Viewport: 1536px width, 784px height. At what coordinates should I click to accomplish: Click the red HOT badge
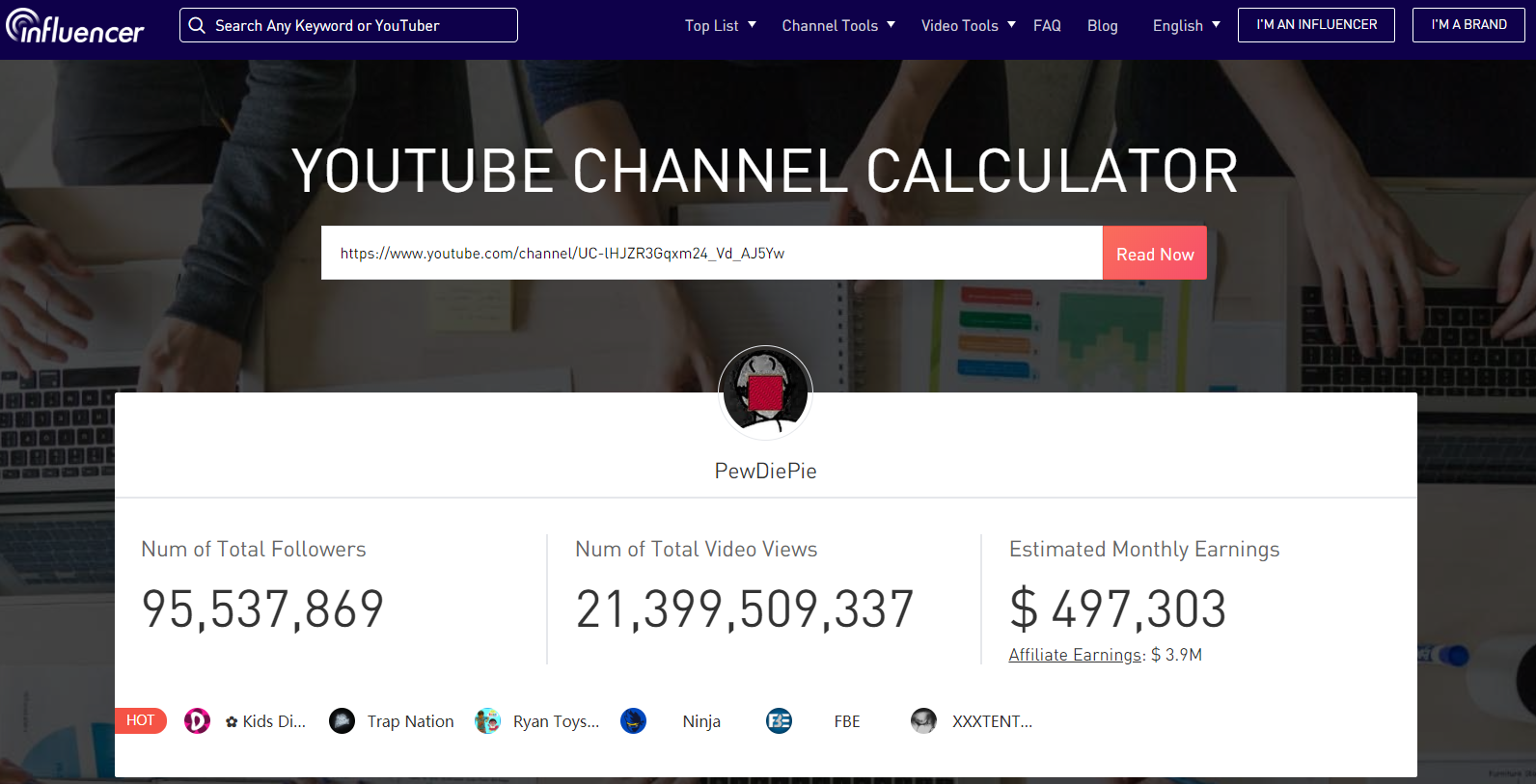point(141,720)
